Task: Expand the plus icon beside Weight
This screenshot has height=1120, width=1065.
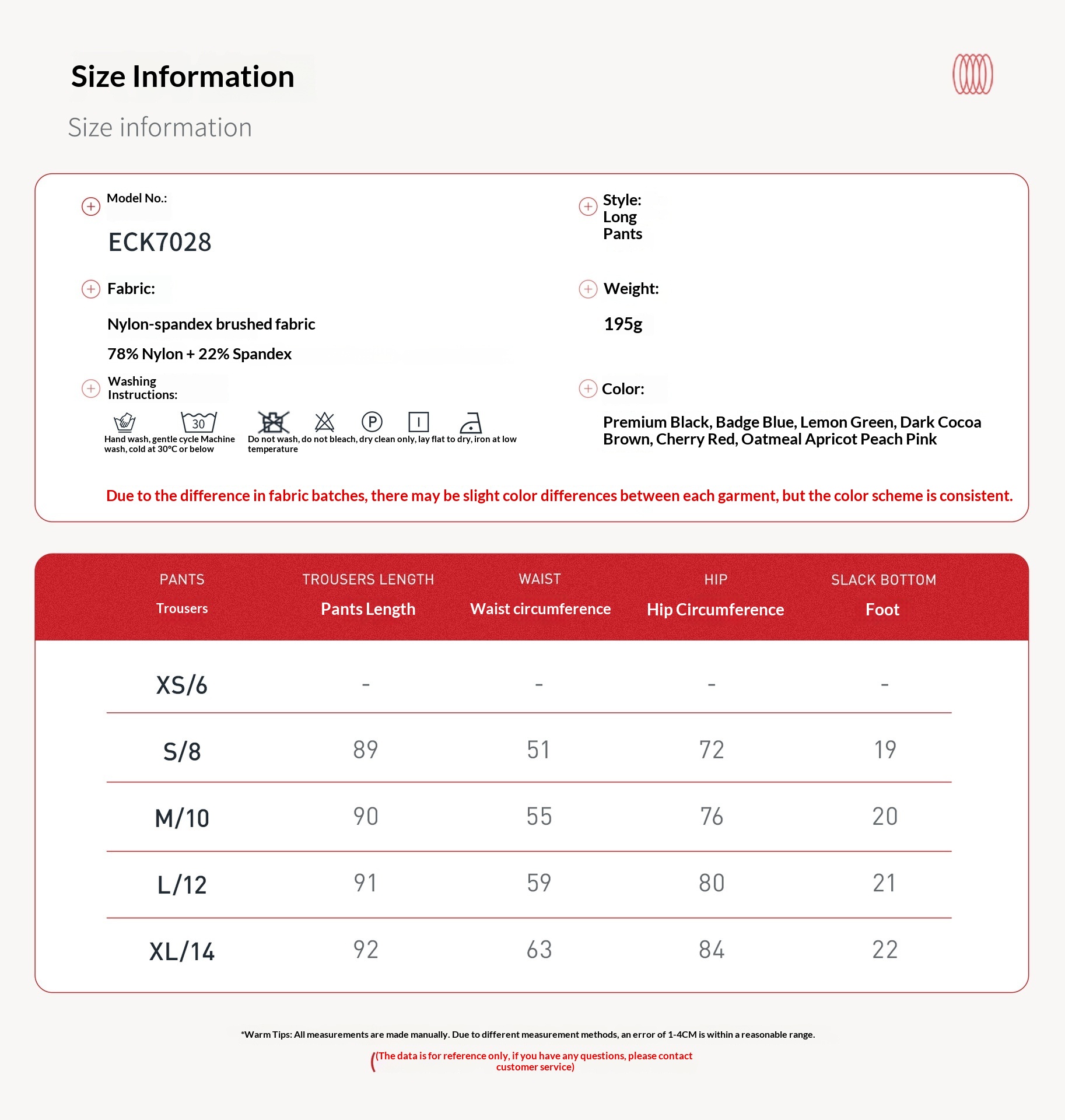Action: 588,289
